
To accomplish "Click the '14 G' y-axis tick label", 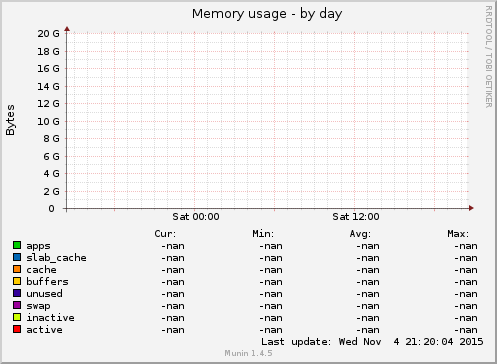I will [x=48, y=87].
